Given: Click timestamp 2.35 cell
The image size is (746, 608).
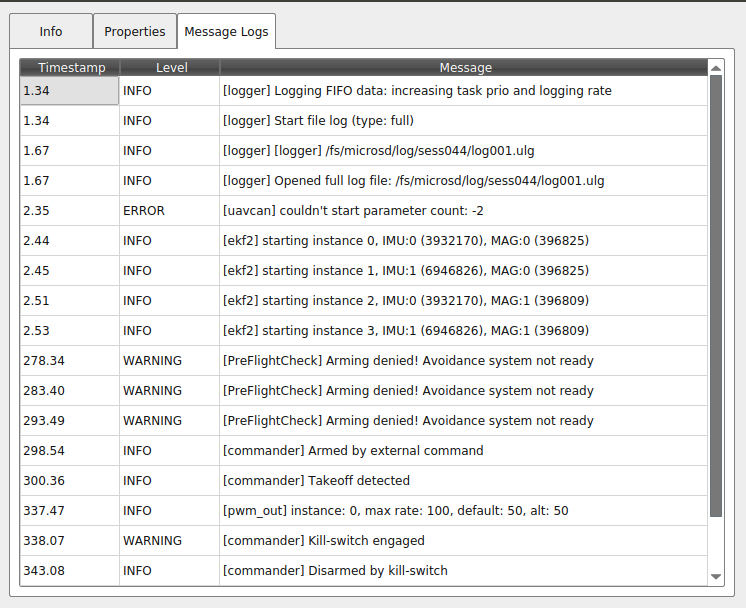Looking at the screenshot, I should [69, 211].
